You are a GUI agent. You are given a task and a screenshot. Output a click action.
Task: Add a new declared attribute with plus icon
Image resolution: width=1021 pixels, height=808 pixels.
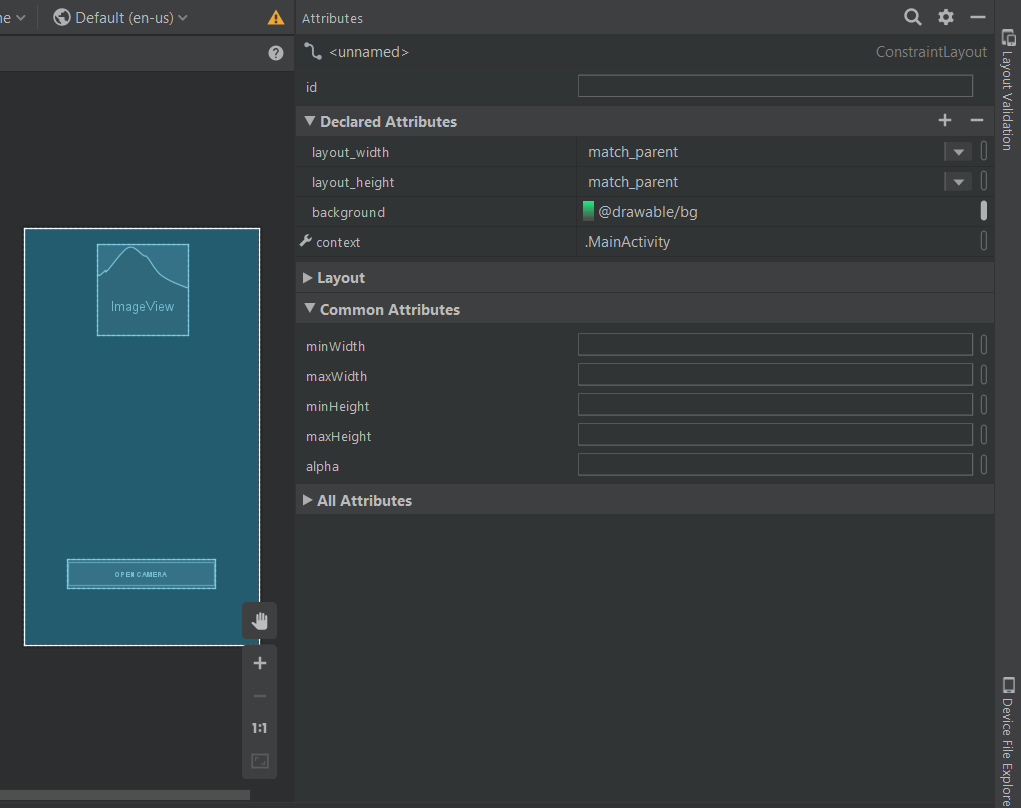pyautogui.click(x=944, y=120)
